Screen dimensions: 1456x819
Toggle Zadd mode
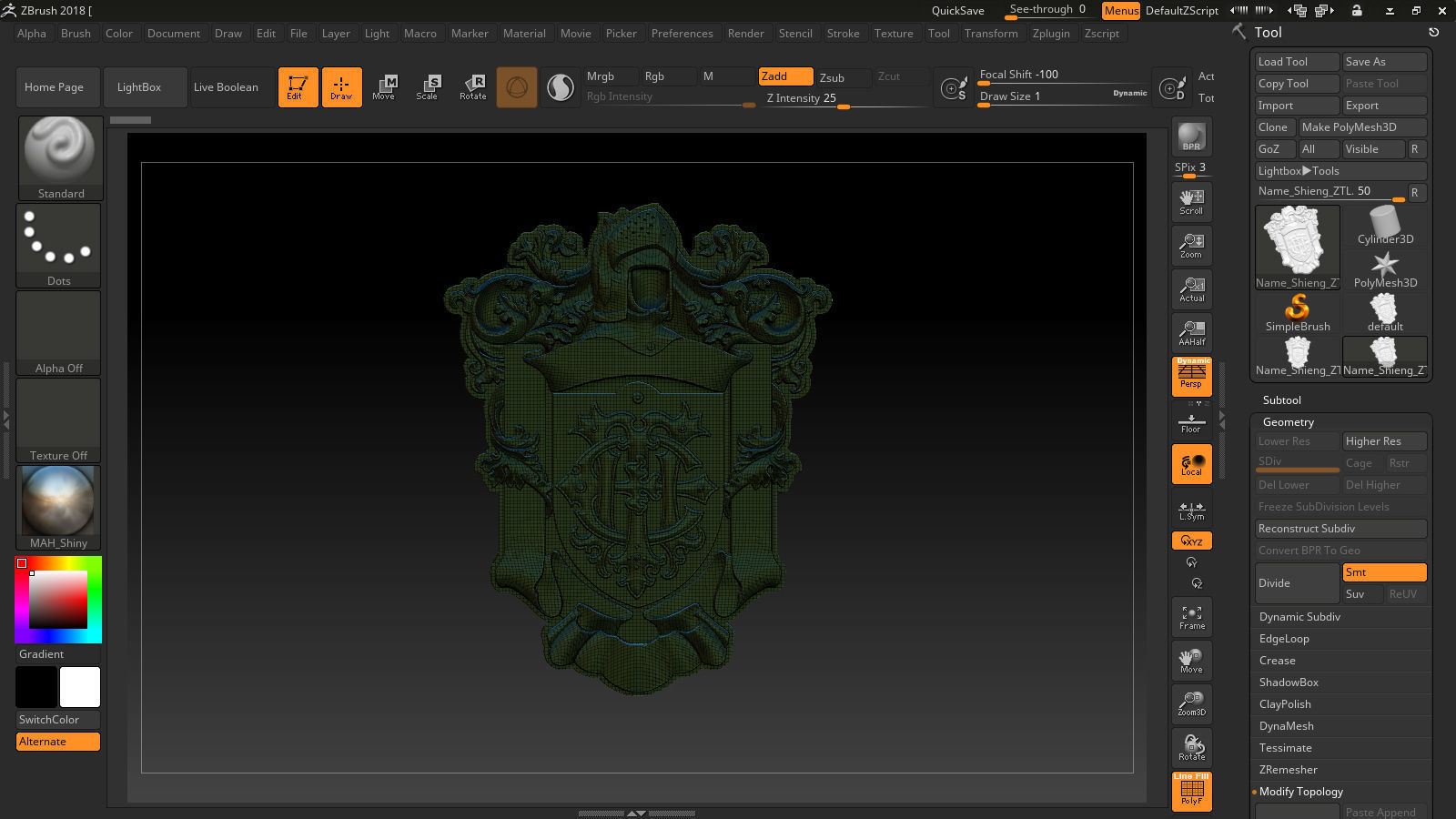click(x=785, y=76)
